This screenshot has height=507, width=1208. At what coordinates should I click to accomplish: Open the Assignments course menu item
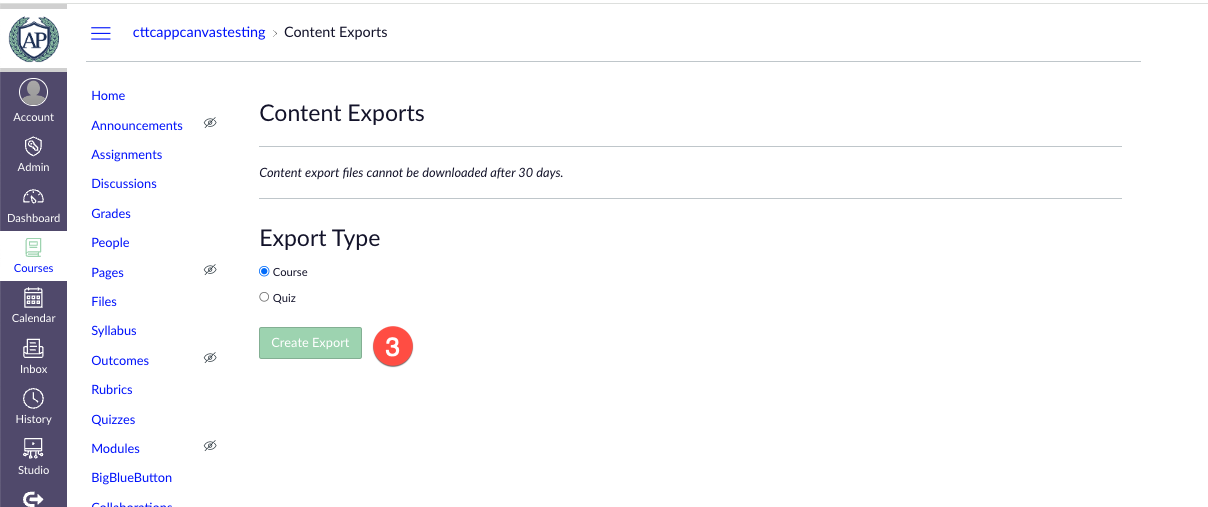(126, 155)
